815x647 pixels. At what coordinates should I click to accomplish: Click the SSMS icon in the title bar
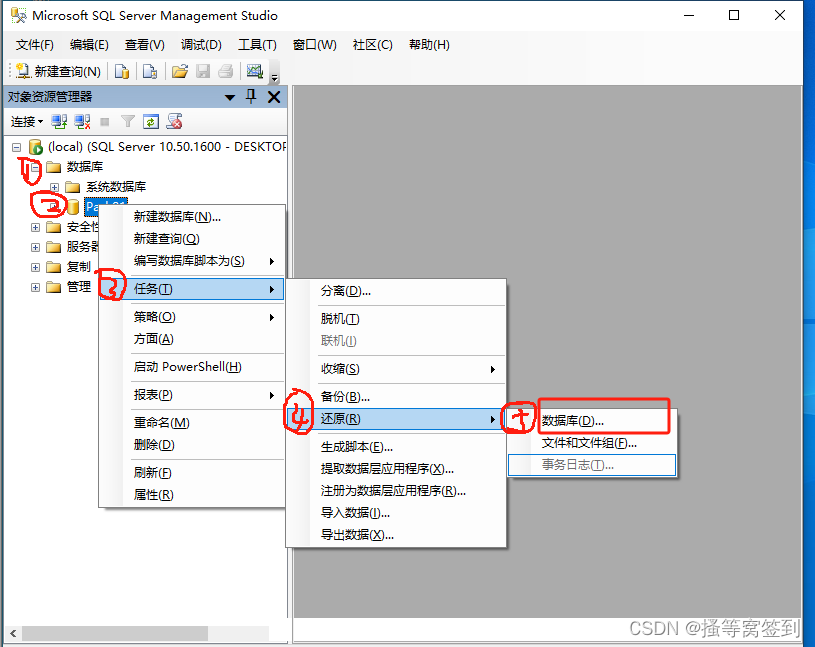pos(16,16)
